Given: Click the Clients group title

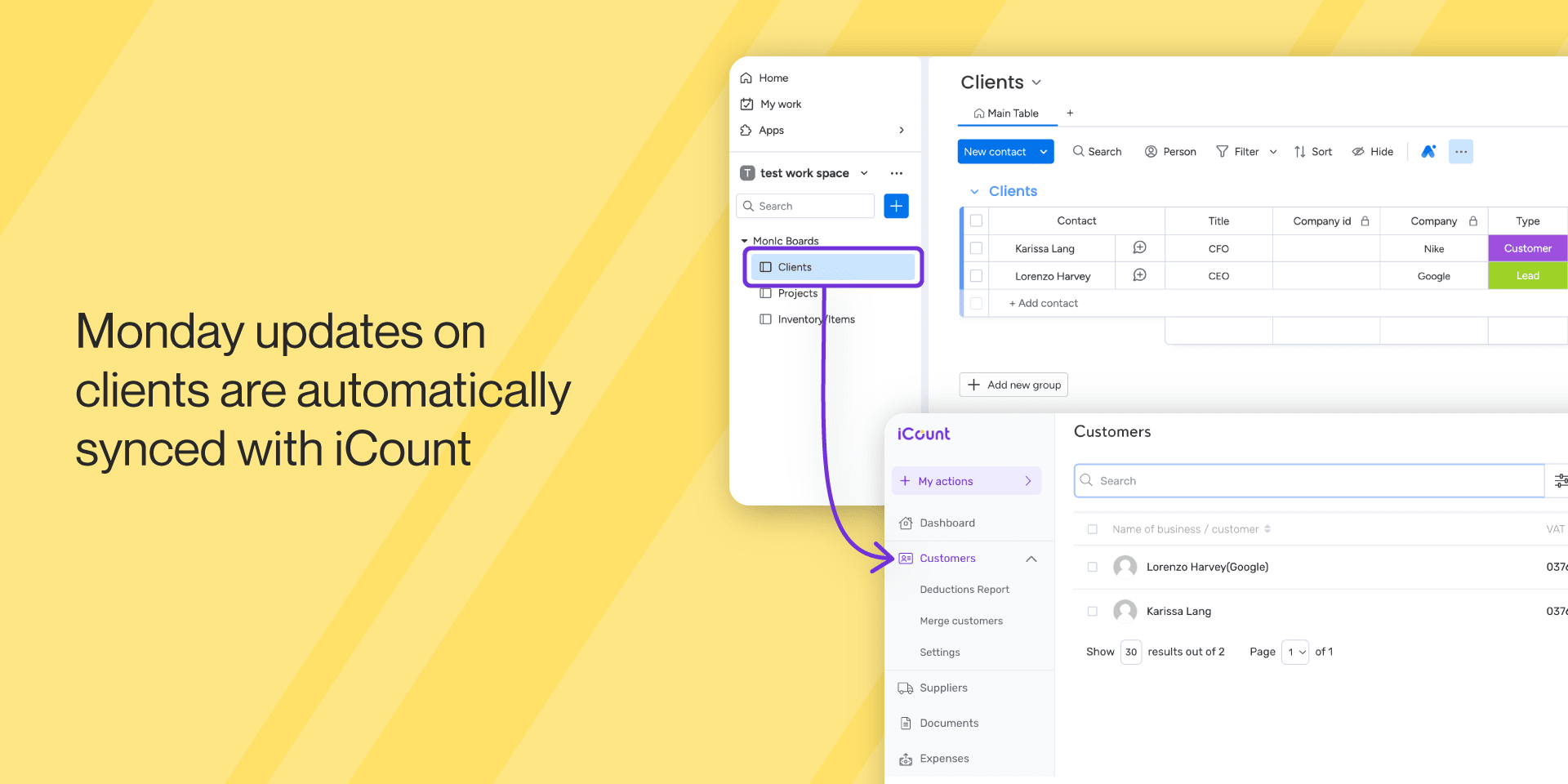Looking at the screenshot, I should pyautogui.click(x=1013, y=191).
